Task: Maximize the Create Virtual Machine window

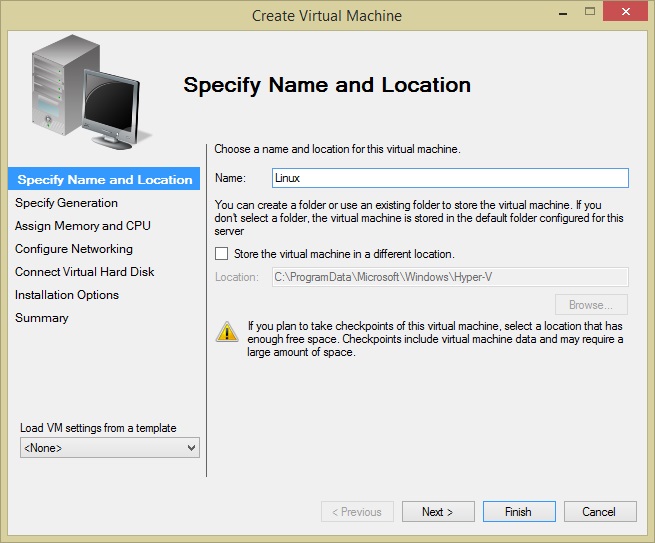Action: (590, 12)
